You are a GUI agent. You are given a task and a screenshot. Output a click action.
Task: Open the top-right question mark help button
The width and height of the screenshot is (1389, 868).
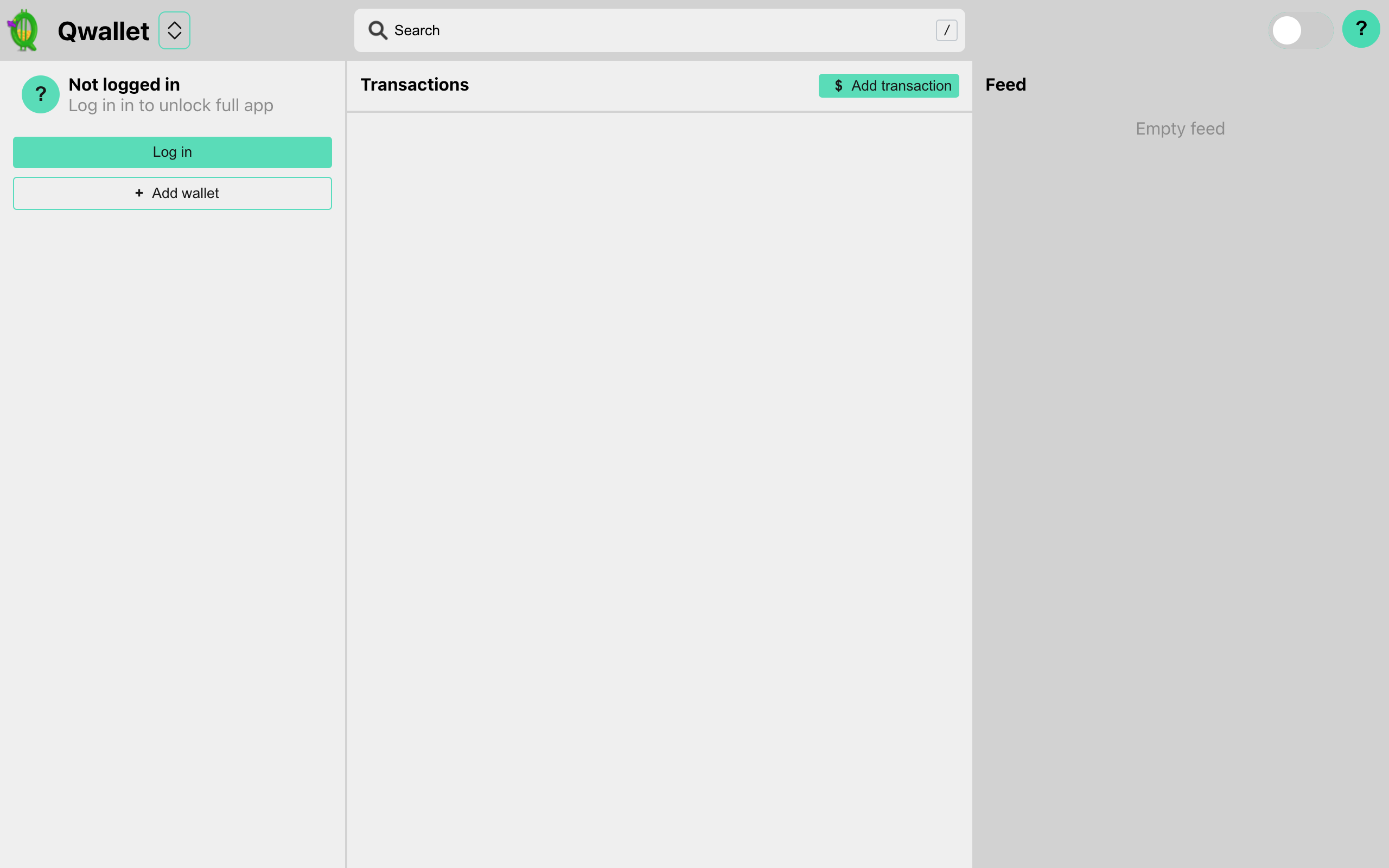[x=1360, y=29]
